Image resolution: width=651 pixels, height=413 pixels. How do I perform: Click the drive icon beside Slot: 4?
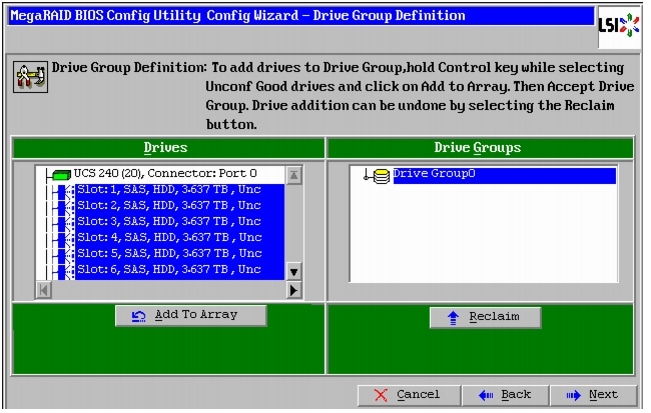pyautogui.click(x=66, y=238)
